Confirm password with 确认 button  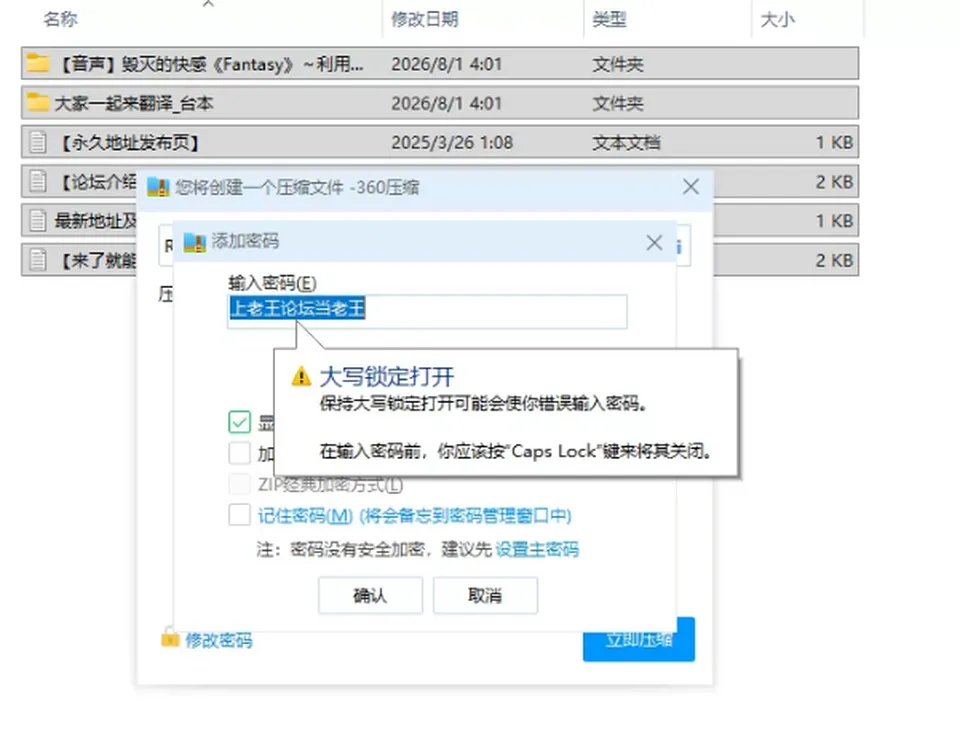coord(370,595)
